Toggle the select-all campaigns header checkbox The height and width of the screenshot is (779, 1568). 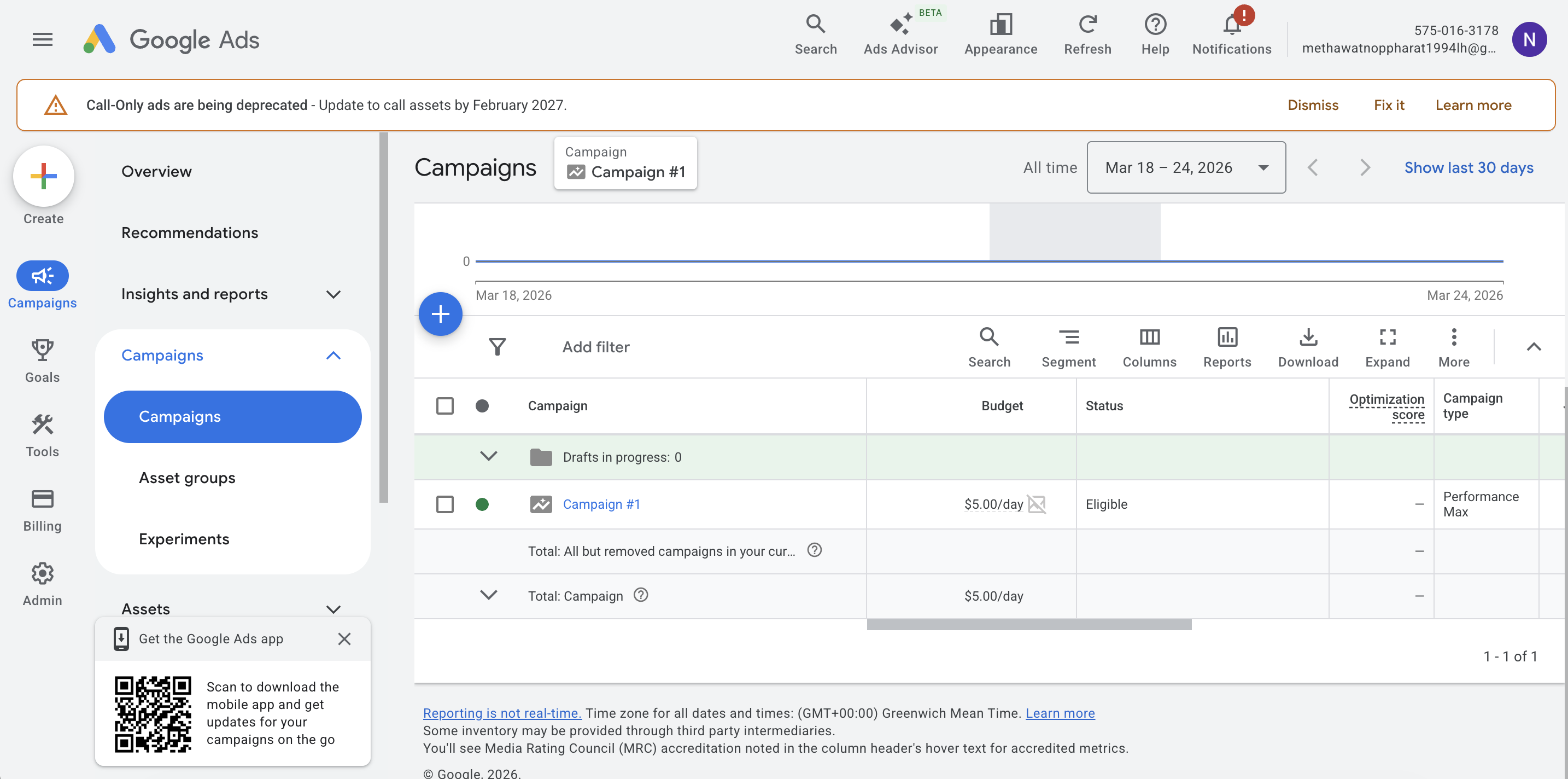[445, 406]
